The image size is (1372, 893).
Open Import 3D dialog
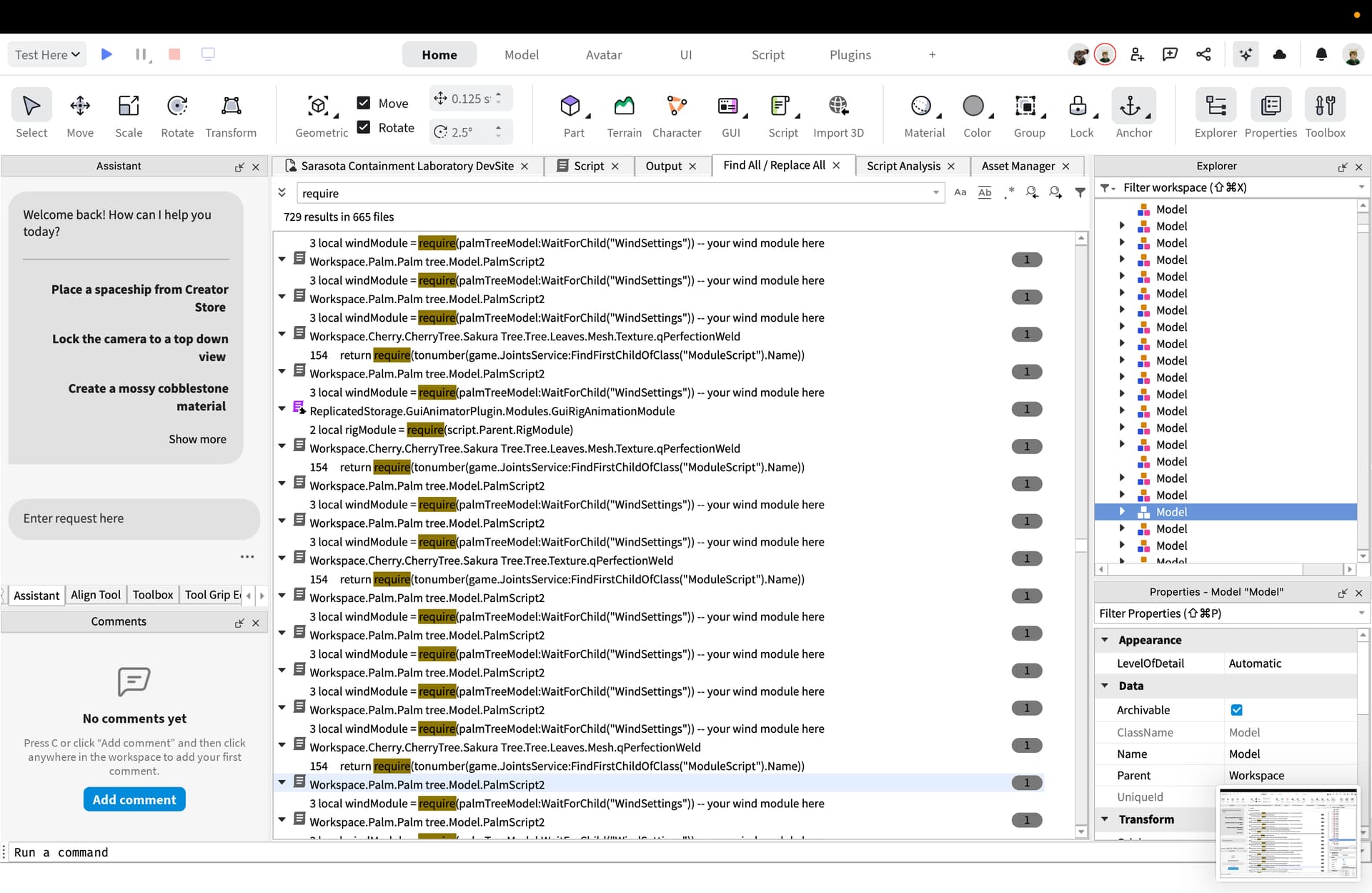pyautogui.click(x=839, y=114)
